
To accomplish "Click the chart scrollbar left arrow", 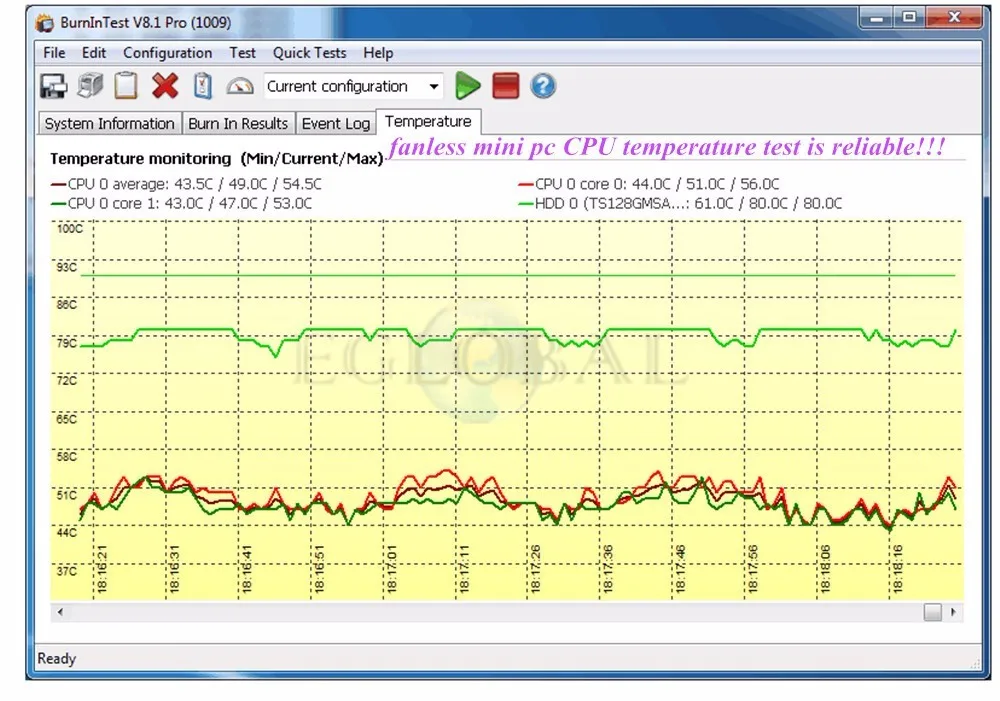I will 60,612.
